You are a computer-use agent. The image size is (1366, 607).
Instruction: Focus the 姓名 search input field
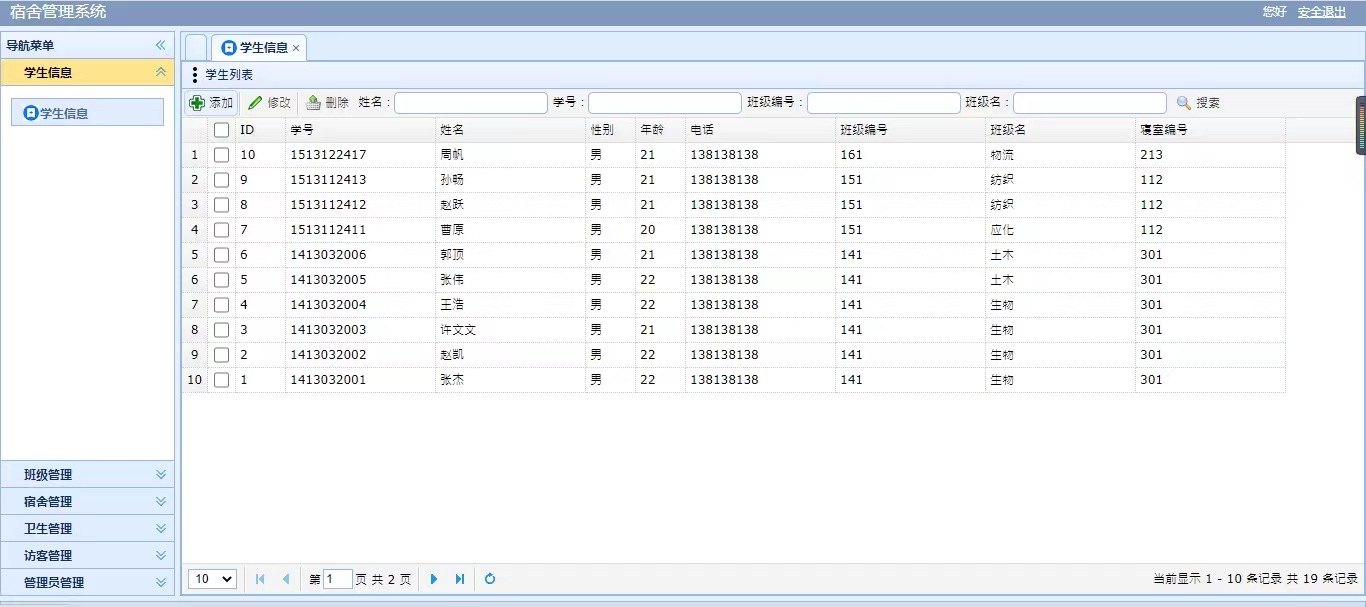[471, 103]
